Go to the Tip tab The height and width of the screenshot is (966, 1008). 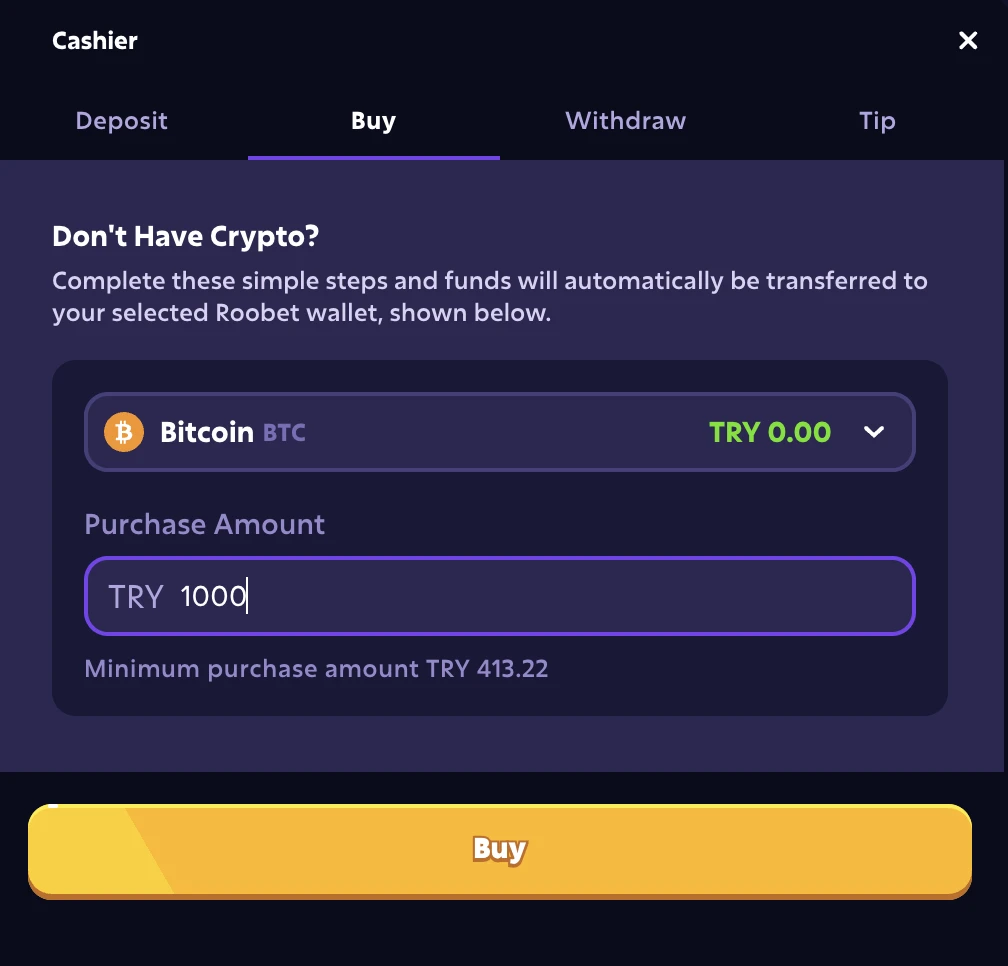click(x=878, y=121)
